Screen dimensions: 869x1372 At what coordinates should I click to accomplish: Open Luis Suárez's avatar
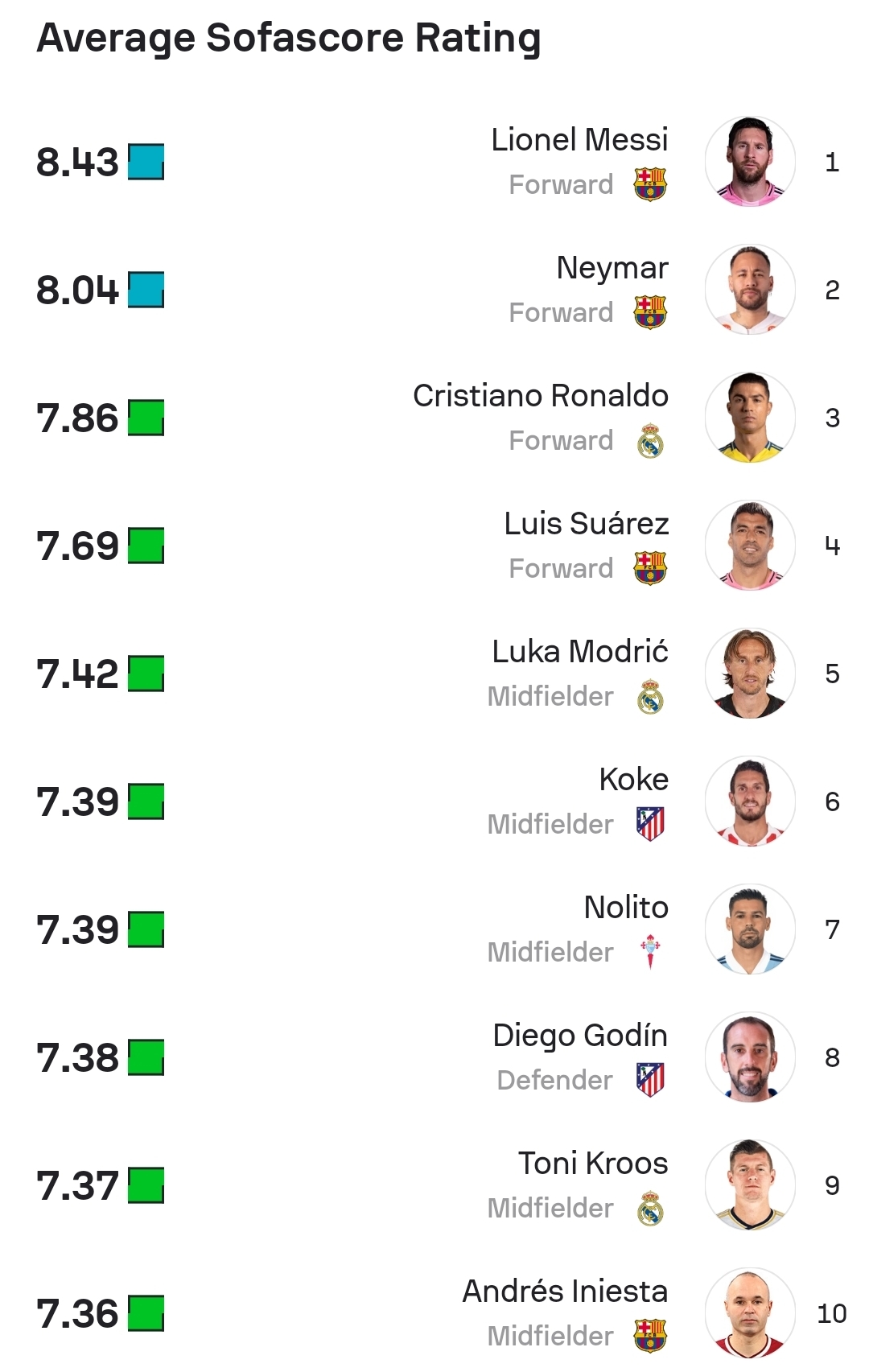pos(750,546)
